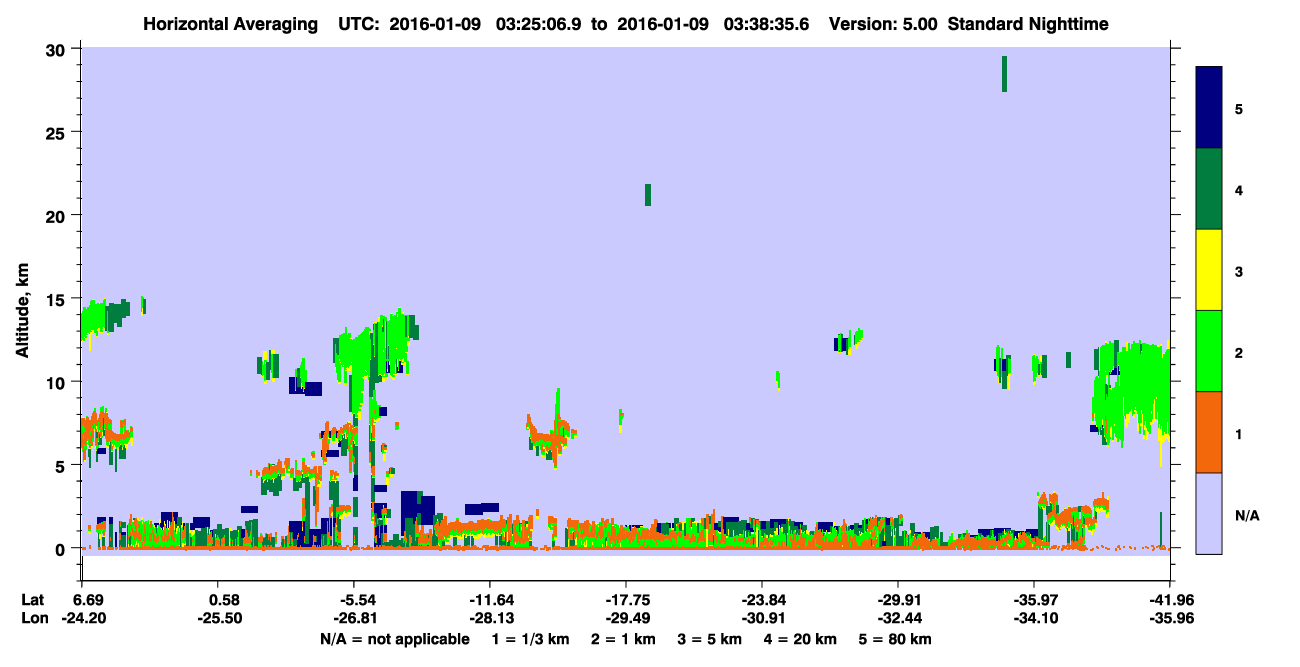Click the '5 = 80 km' legend entry
Screen dimensions: 1300x667
tap(896, 639)
